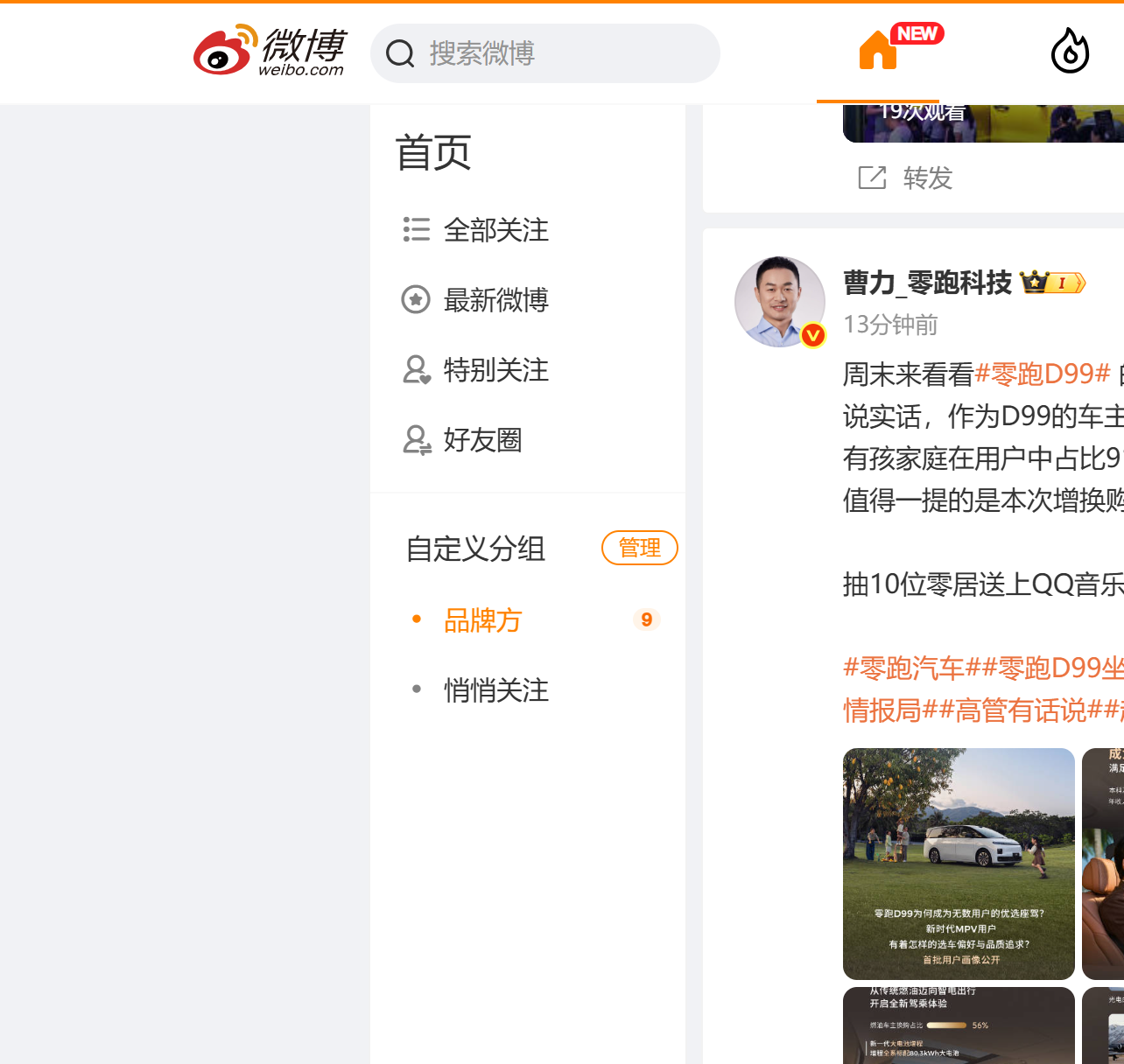The image size is (1124, 1064).
Task: Focus the 搜索微博 search field
Action: [545, 53]
